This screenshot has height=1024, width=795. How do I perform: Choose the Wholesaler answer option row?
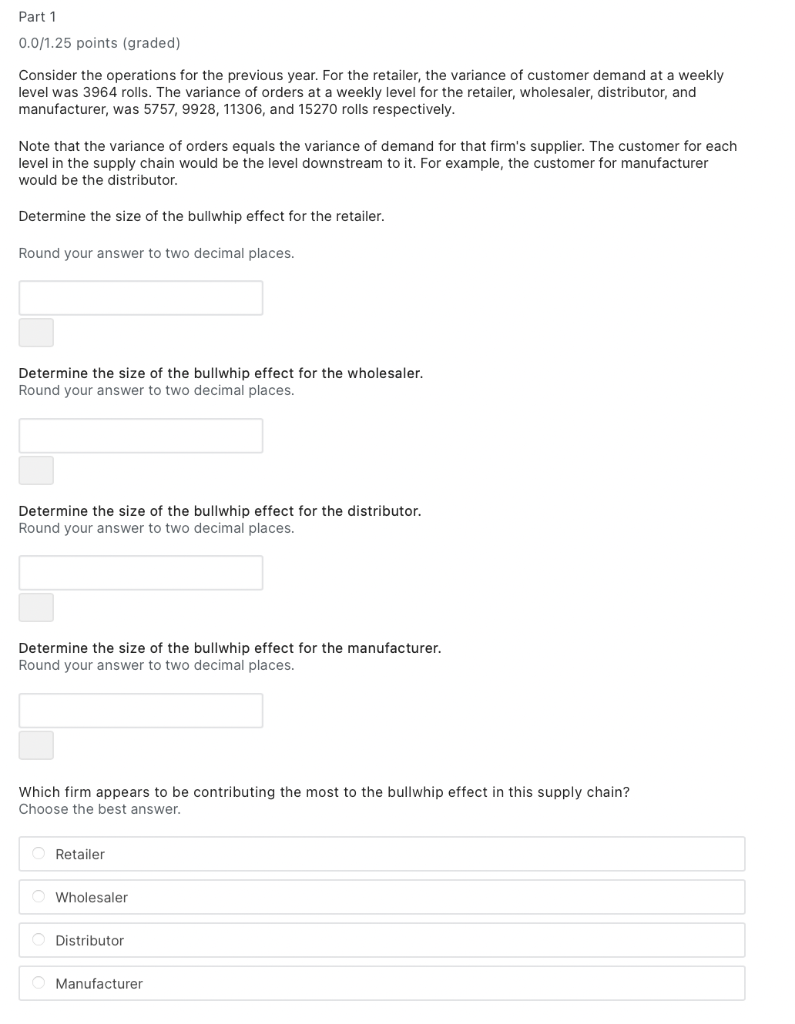tap(381, 897)
